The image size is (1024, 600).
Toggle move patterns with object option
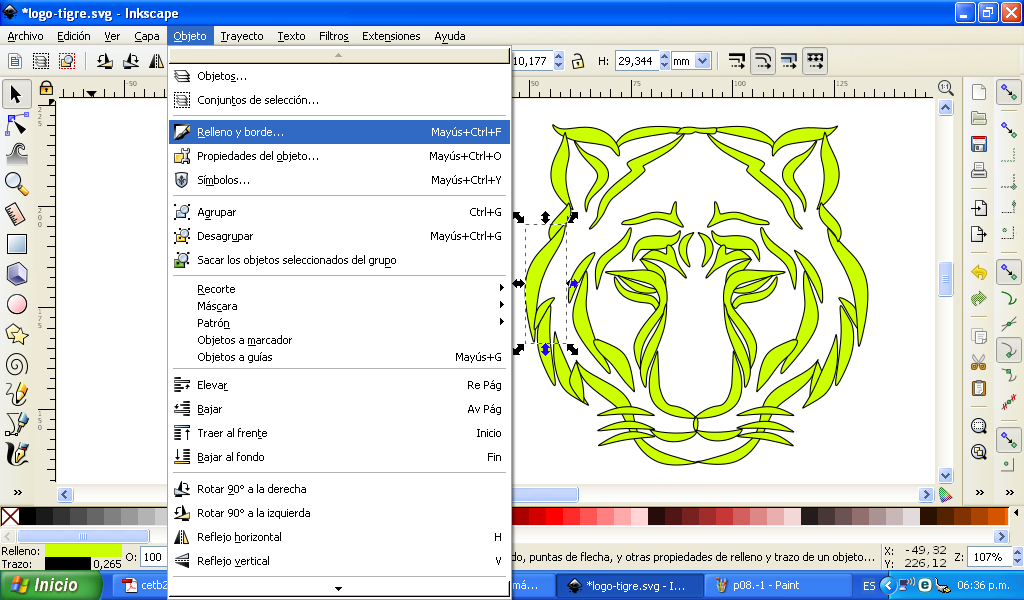click(x=815, y=61)
